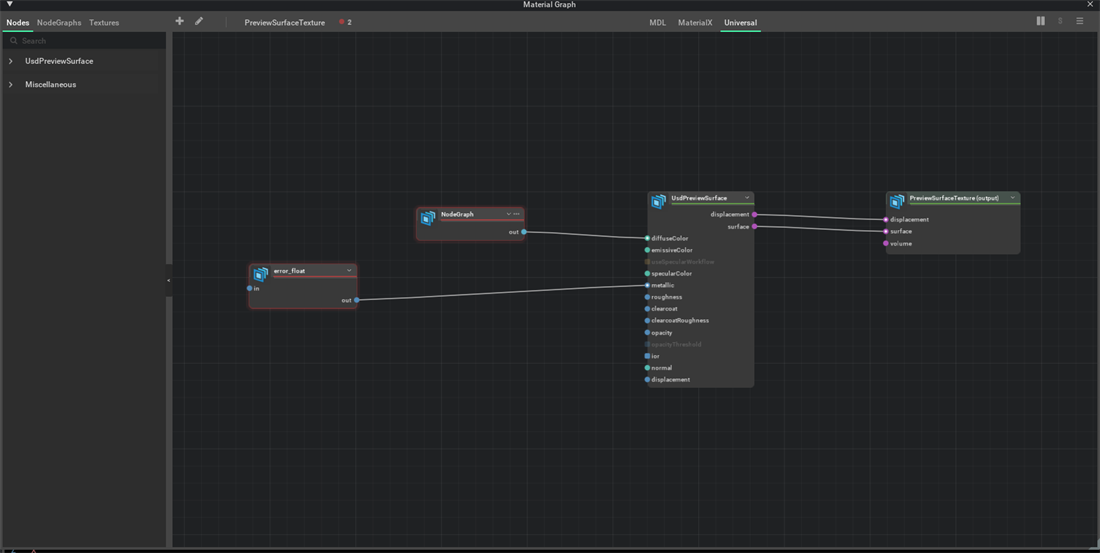Click the UsdPreviewSurface node's blue shader icon
This screenshot has width=1100, height=553.
tap(658, 202)
